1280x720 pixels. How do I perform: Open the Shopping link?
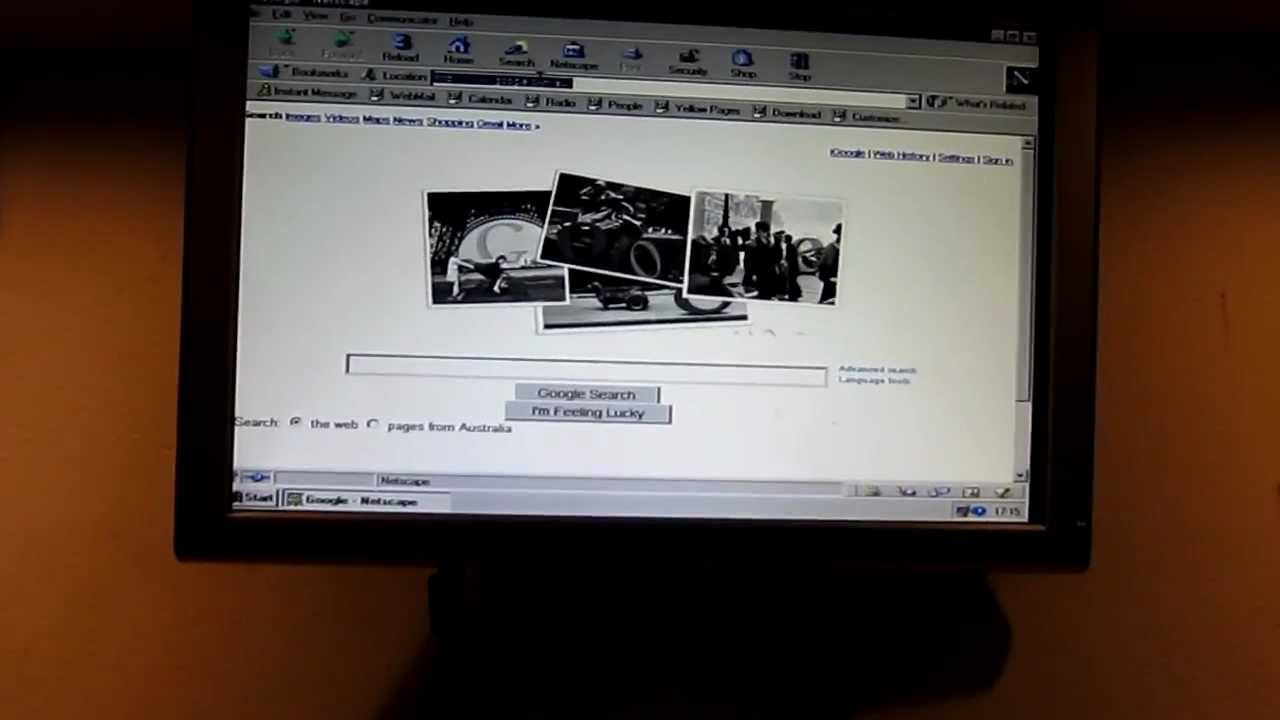pyautogui.click(x=450, y=122)
